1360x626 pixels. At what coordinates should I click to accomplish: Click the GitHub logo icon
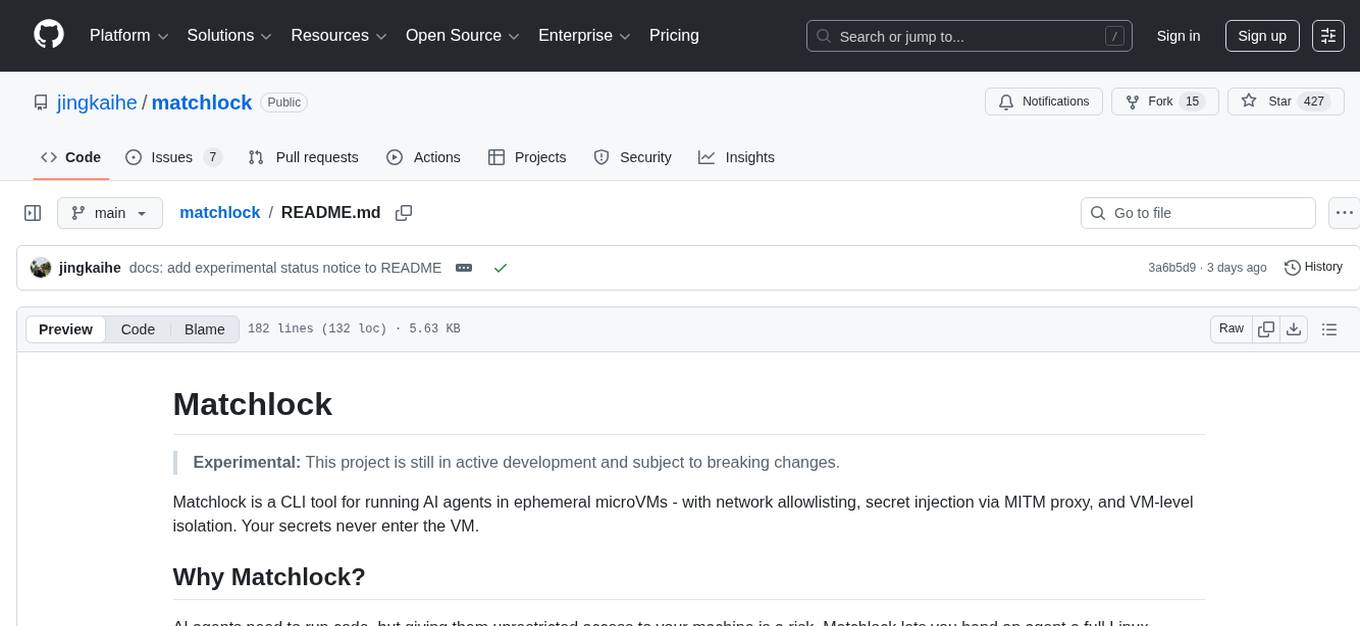pyautogui.click(x=49, y=35)
